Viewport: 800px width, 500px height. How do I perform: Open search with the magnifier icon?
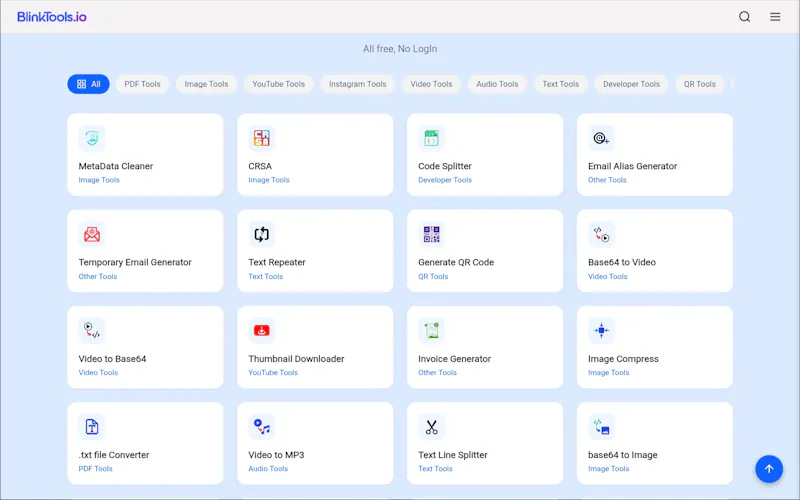point(745,17)
